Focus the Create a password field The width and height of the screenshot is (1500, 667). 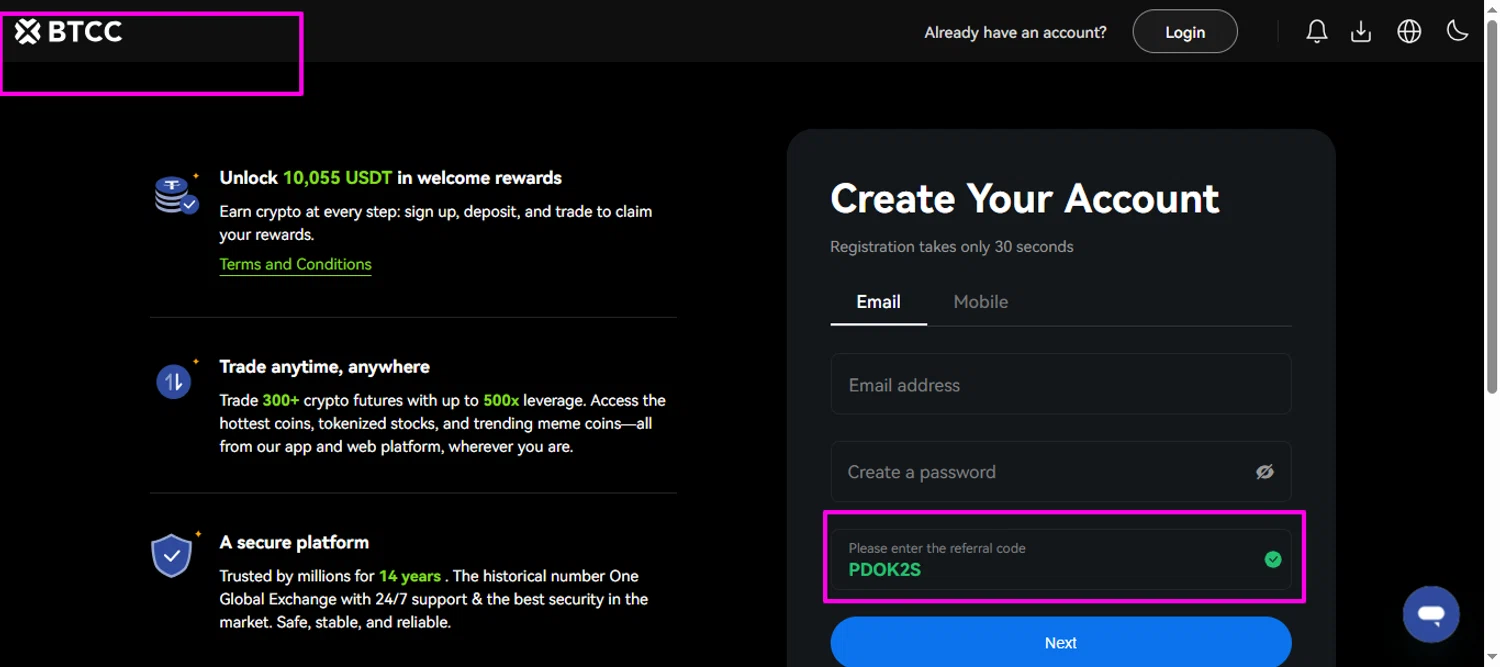point(1061,472)
